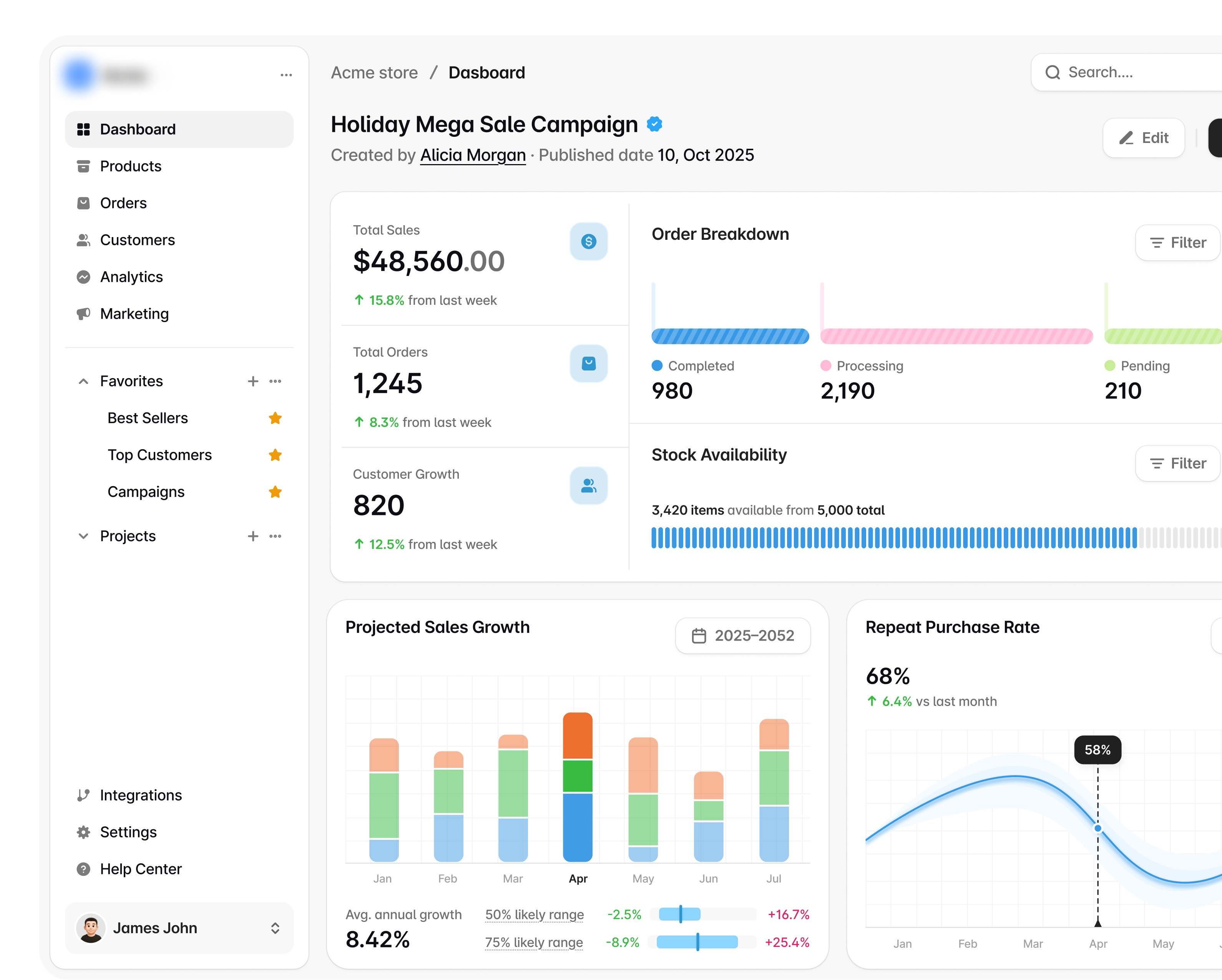Click the Order Breakdown Filter button
Screen dimensions: 1222x980
coord(1177,243)
